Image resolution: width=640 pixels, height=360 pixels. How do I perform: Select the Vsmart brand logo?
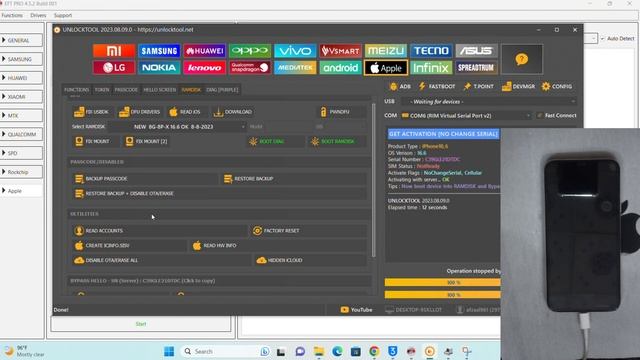340,51
